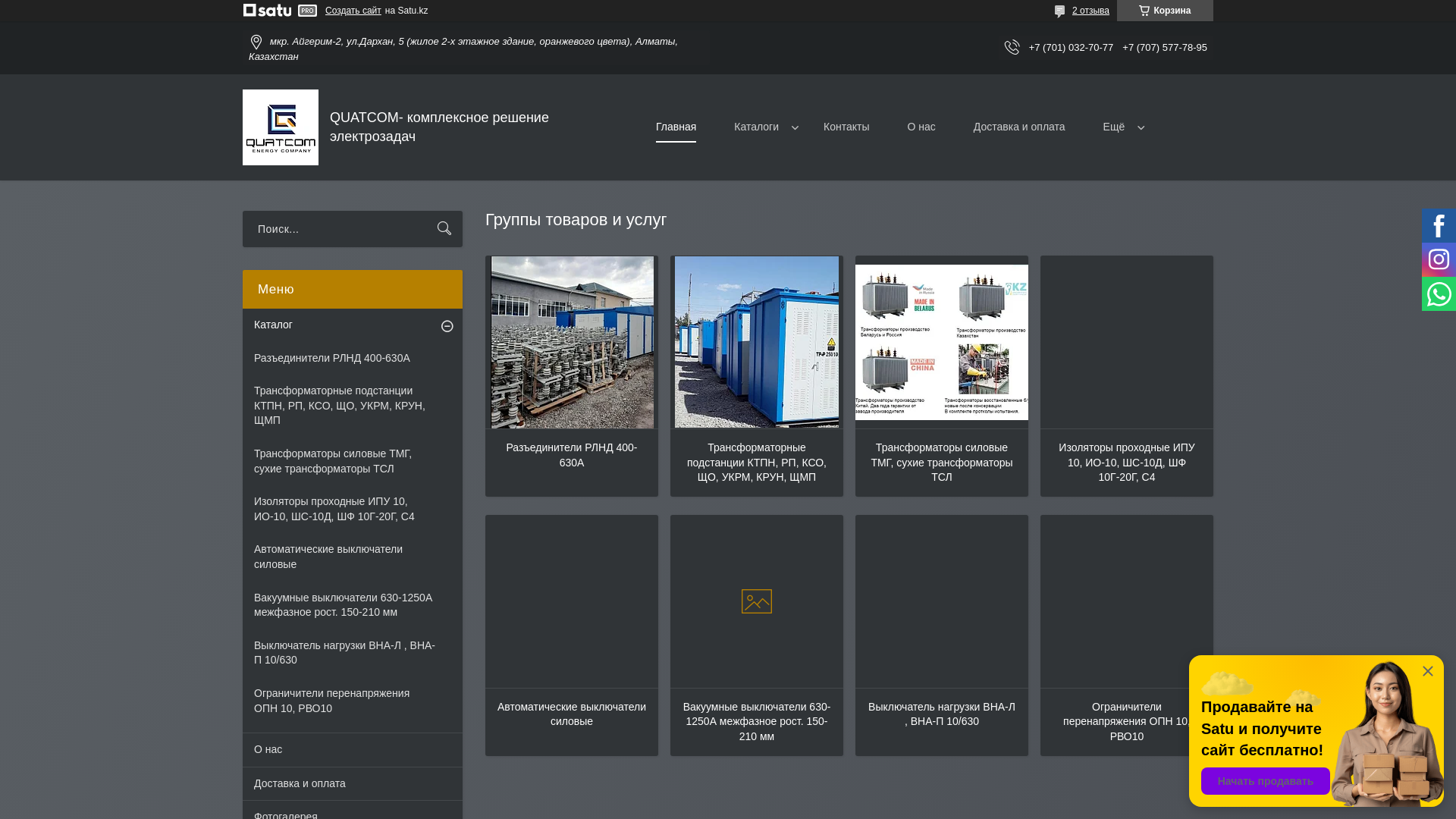Screen dimensions: 1456x819
Task: Click the phone handset icon
Action: [x=1012, y=47]
